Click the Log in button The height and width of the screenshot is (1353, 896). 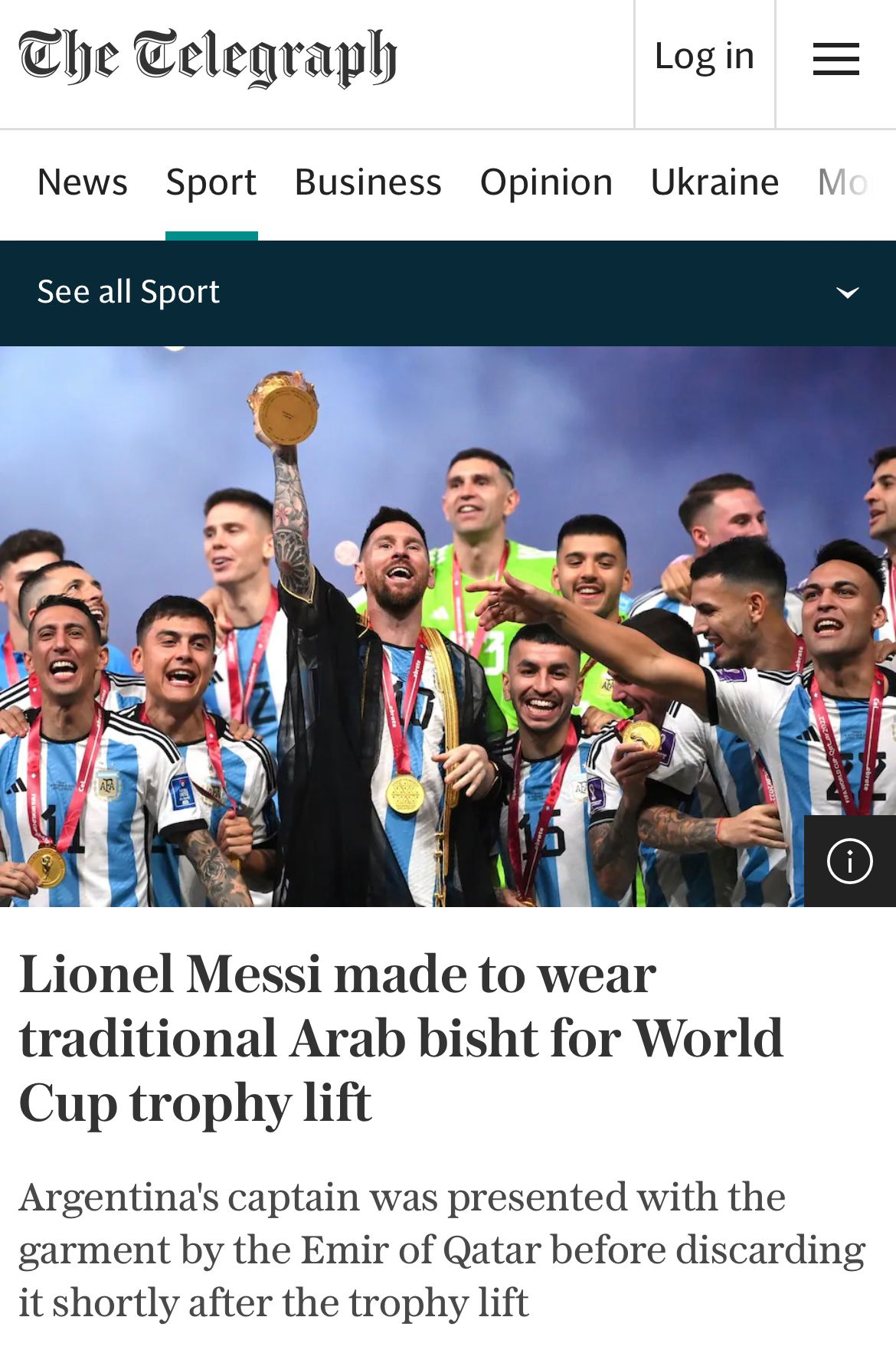click(705, 56)
